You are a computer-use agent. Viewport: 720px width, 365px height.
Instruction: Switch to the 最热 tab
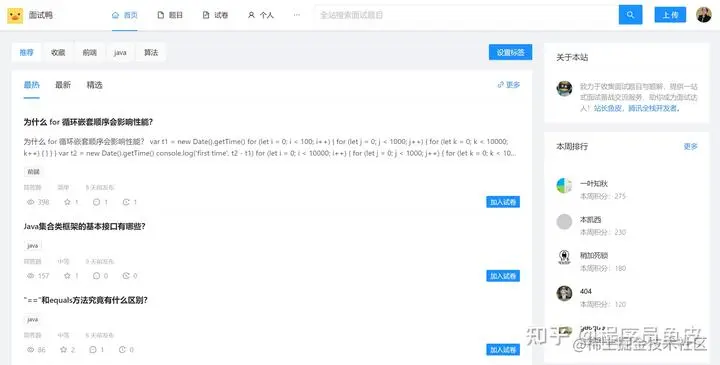(x=32, y=85)
